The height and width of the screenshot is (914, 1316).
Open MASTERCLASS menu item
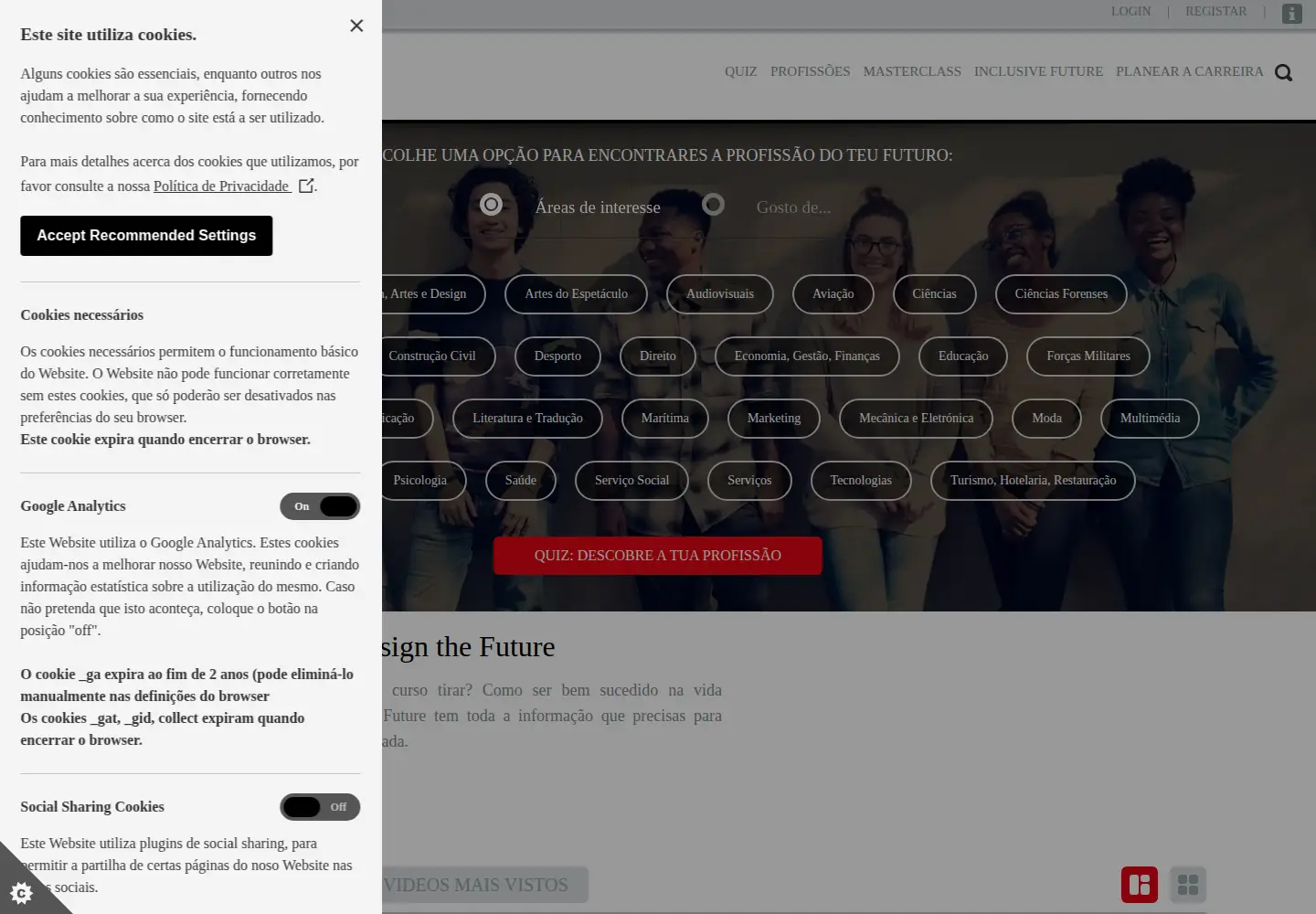[x=912, y=71]
